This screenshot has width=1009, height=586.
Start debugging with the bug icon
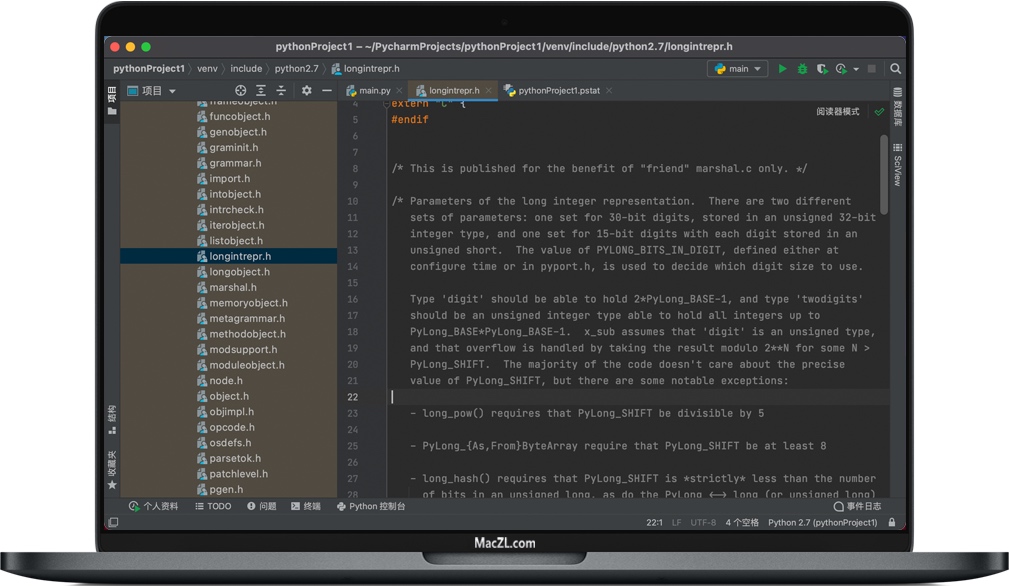click(802, 68)
